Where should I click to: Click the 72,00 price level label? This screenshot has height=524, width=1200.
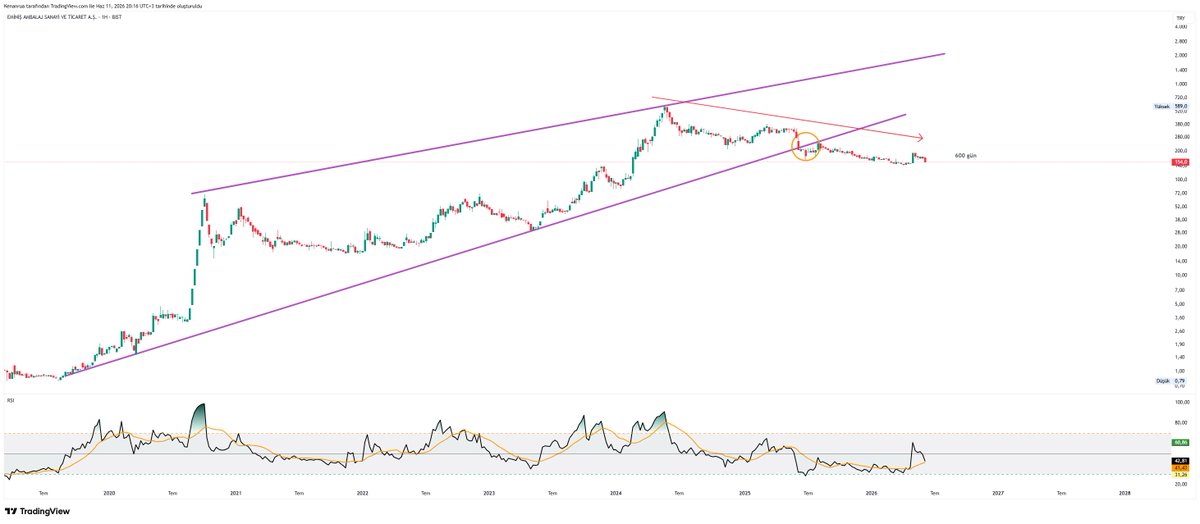tap(1180, 192)
